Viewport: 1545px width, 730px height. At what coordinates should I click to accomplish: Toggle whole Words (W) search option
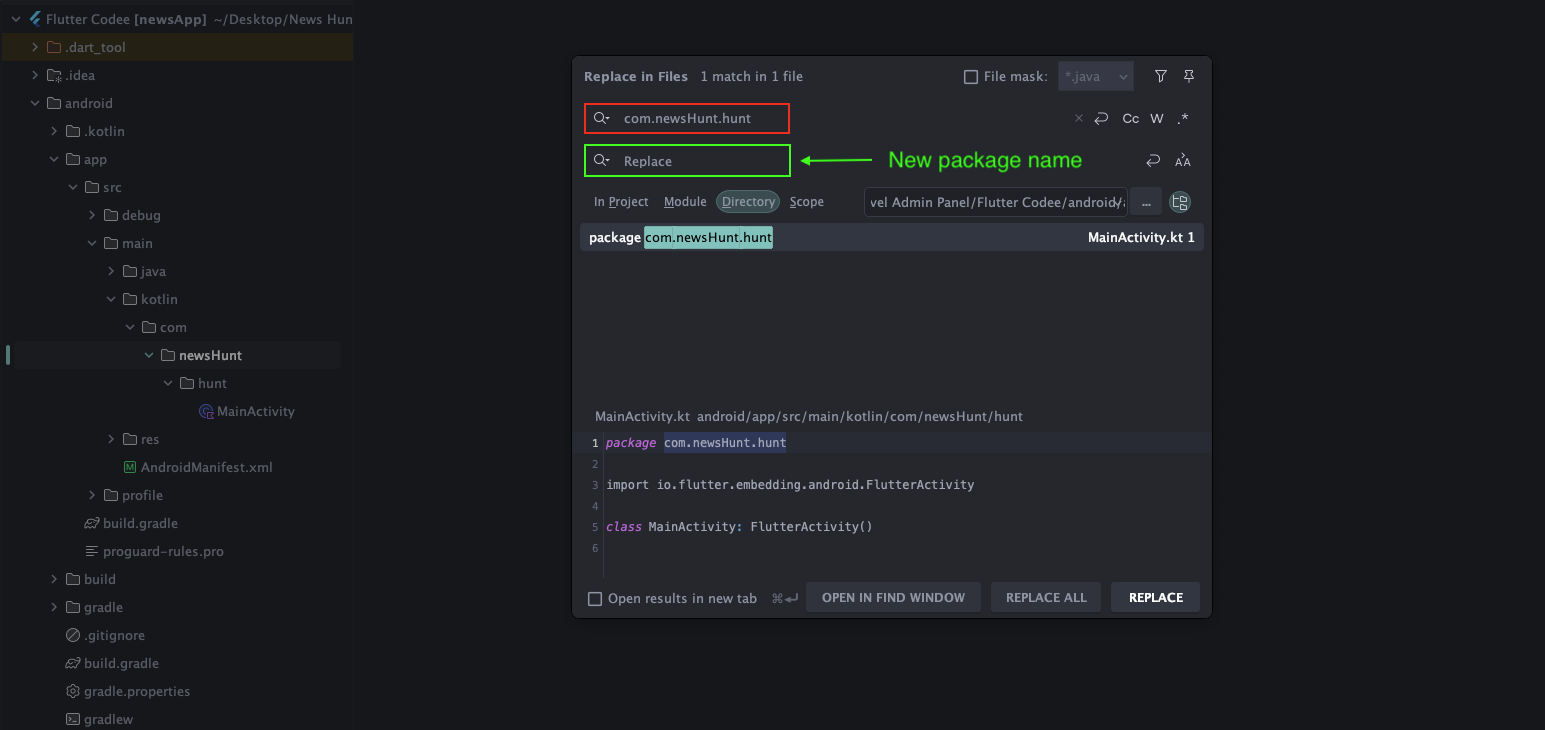(x=1157, y=119)
